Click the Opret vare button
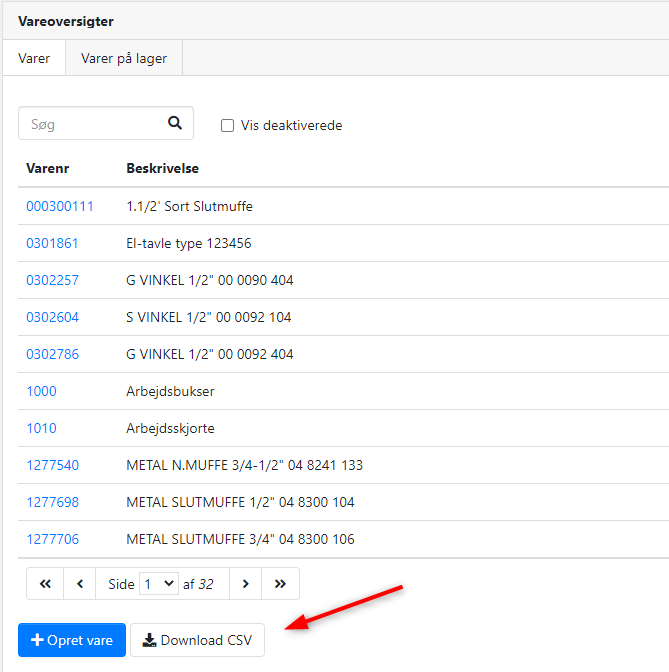Screen dimensions: 669x672 (x=72, y=640)
